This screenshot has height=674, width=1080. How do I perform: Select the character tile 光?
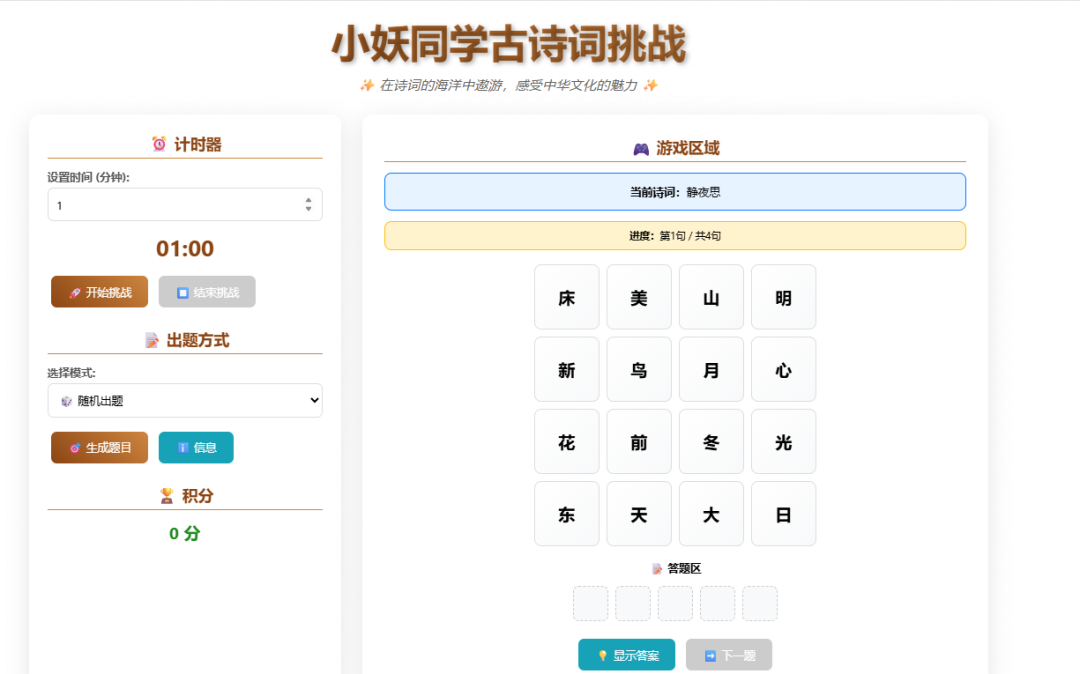coord(784,442)
